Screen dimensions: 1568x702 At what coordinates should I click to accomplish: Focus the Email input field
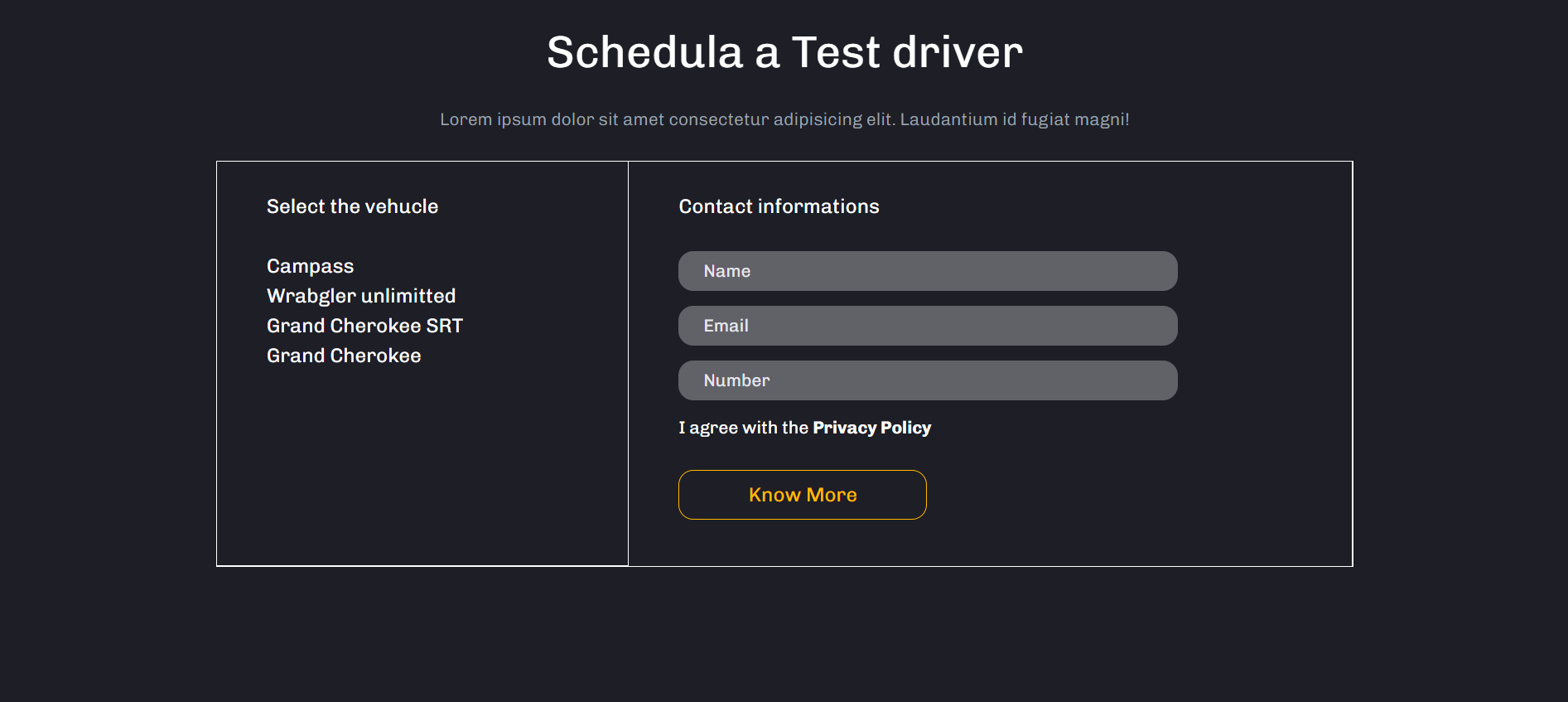[x=927, y=326]
